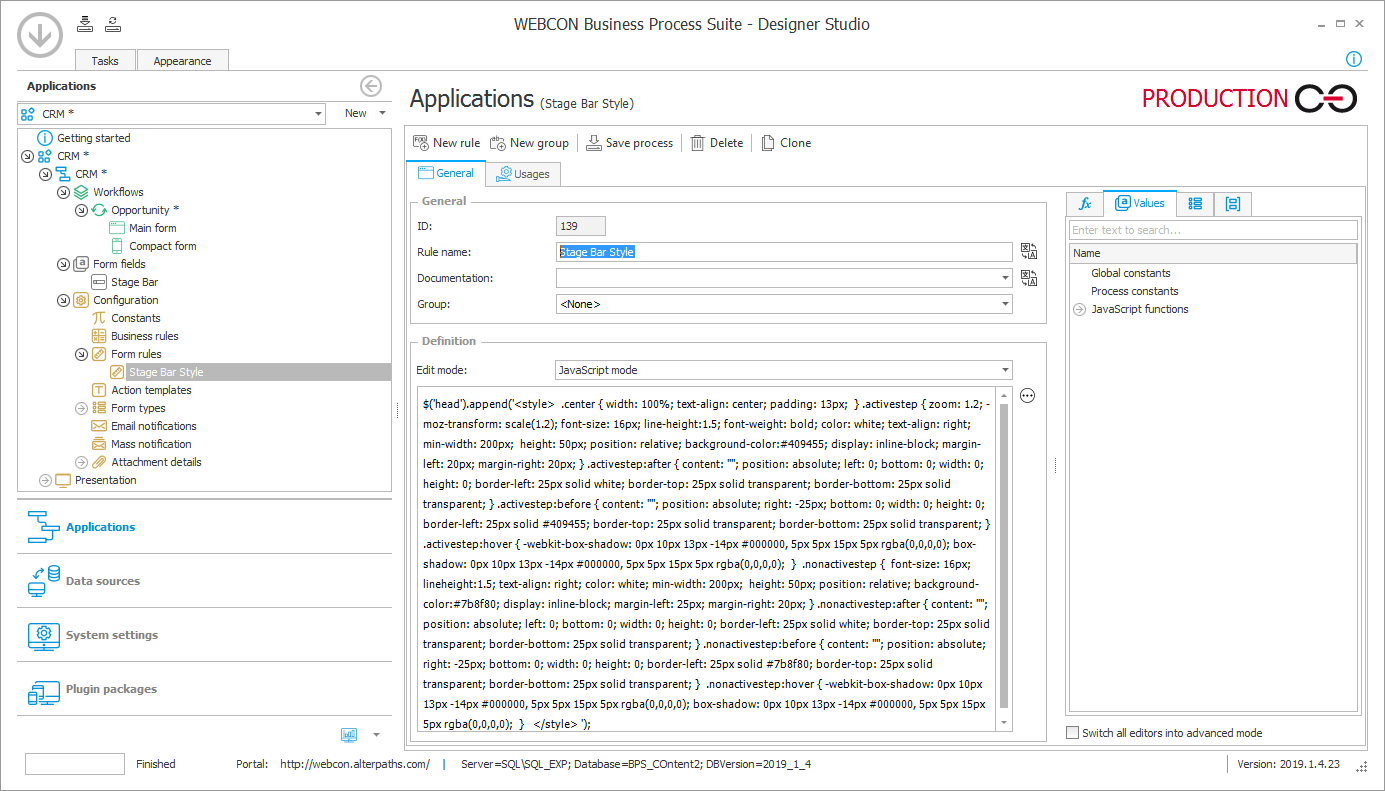This screenshot has height=791, width=1385.
Task: Click the Name column header
Action: (x=1213, y=254)
